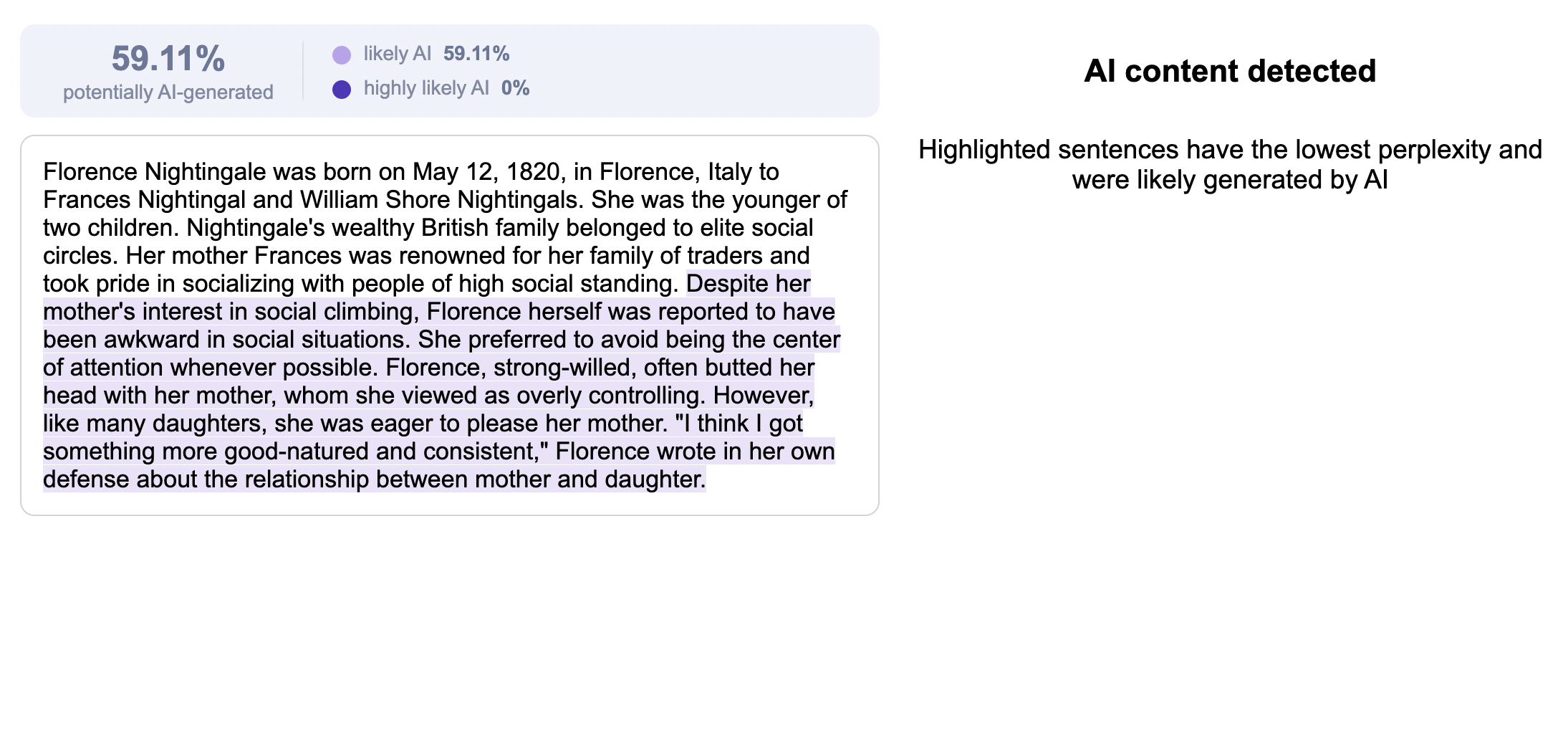Click the large 59.11% score heading
1568x754 pixels.
(x=168, y=58)
